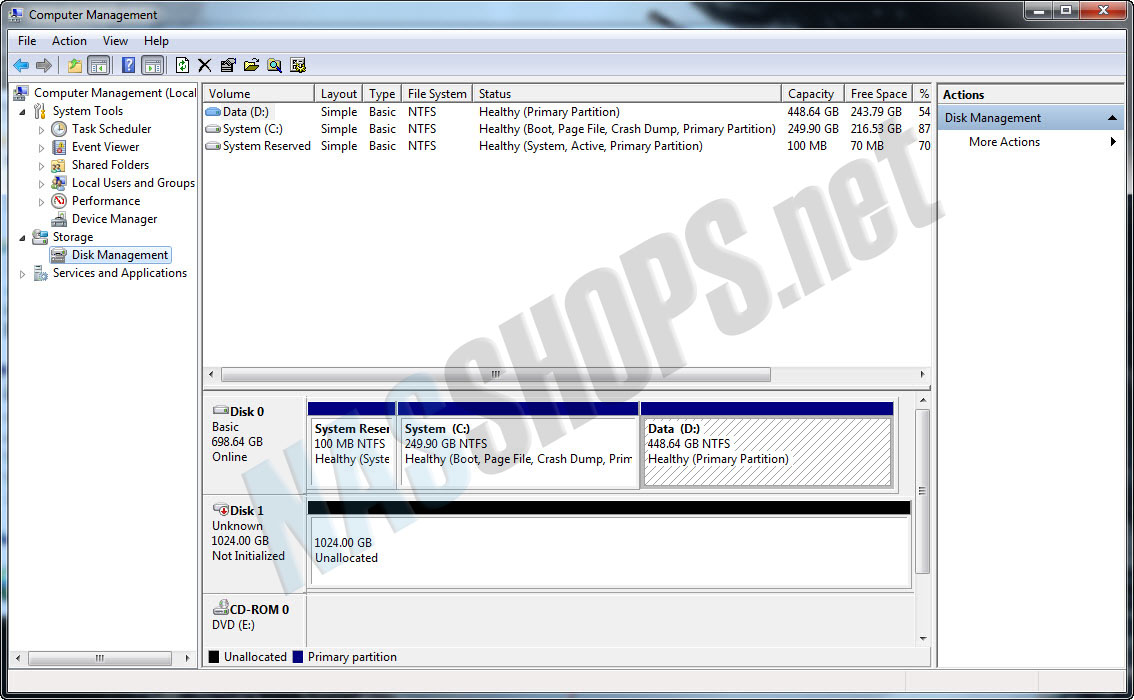Select the System Reserved volume row
This screenshot has width=1134, height=700.
click(567, 146)
